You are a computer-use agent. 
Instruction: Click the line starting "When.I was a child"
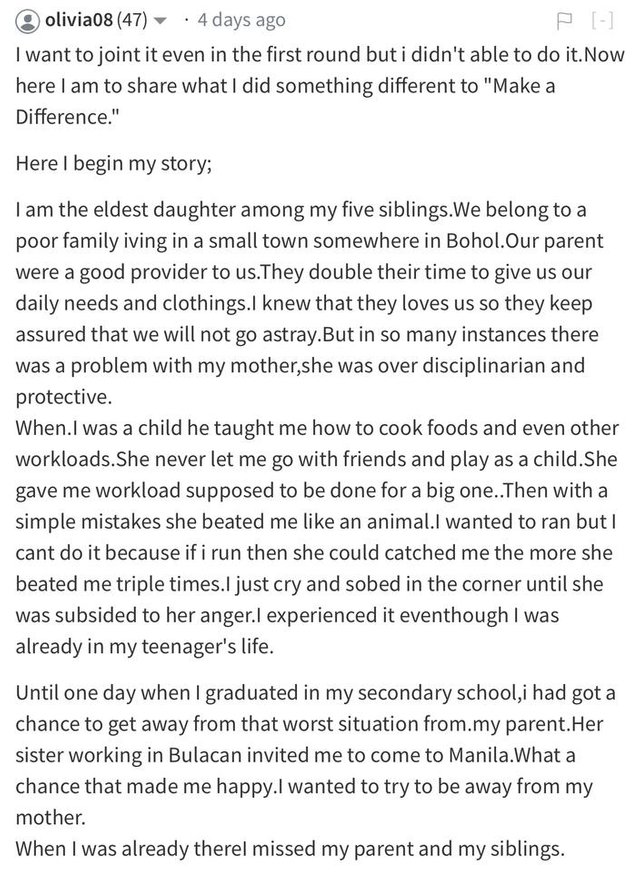coord(317,428)
